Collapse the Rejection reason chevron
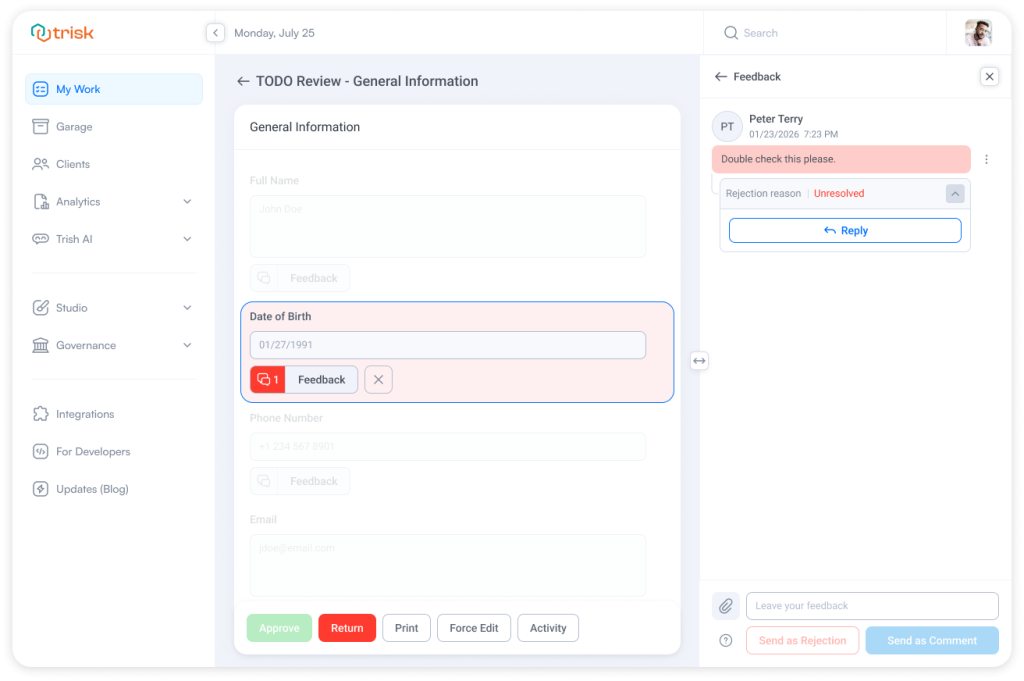Image resolution: width=1024 pixels, height=681 pixels. pos(954,193)
